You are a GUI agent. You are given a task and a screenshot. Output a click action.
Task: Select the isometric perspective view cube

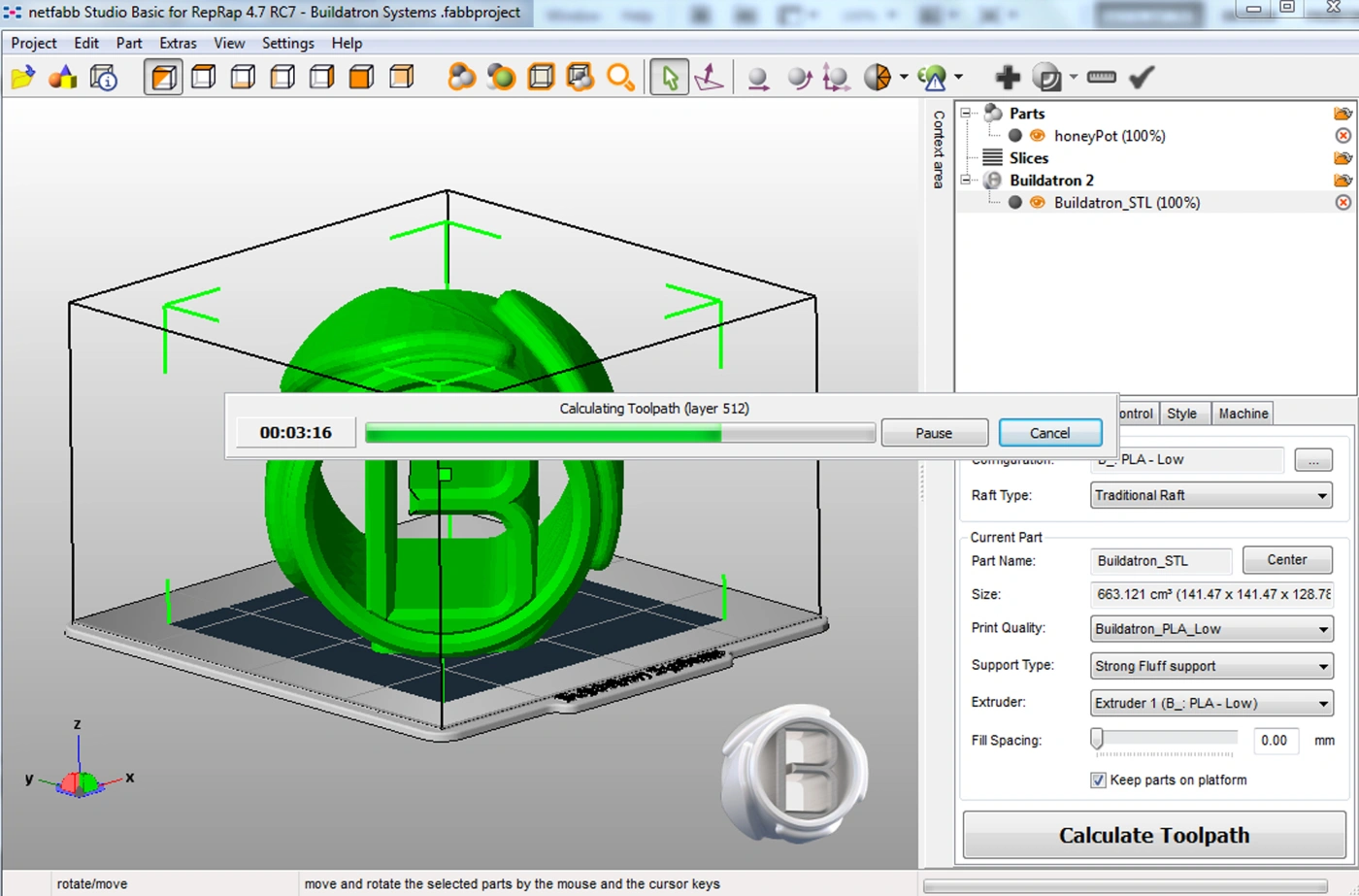click(x=163, y=78)
